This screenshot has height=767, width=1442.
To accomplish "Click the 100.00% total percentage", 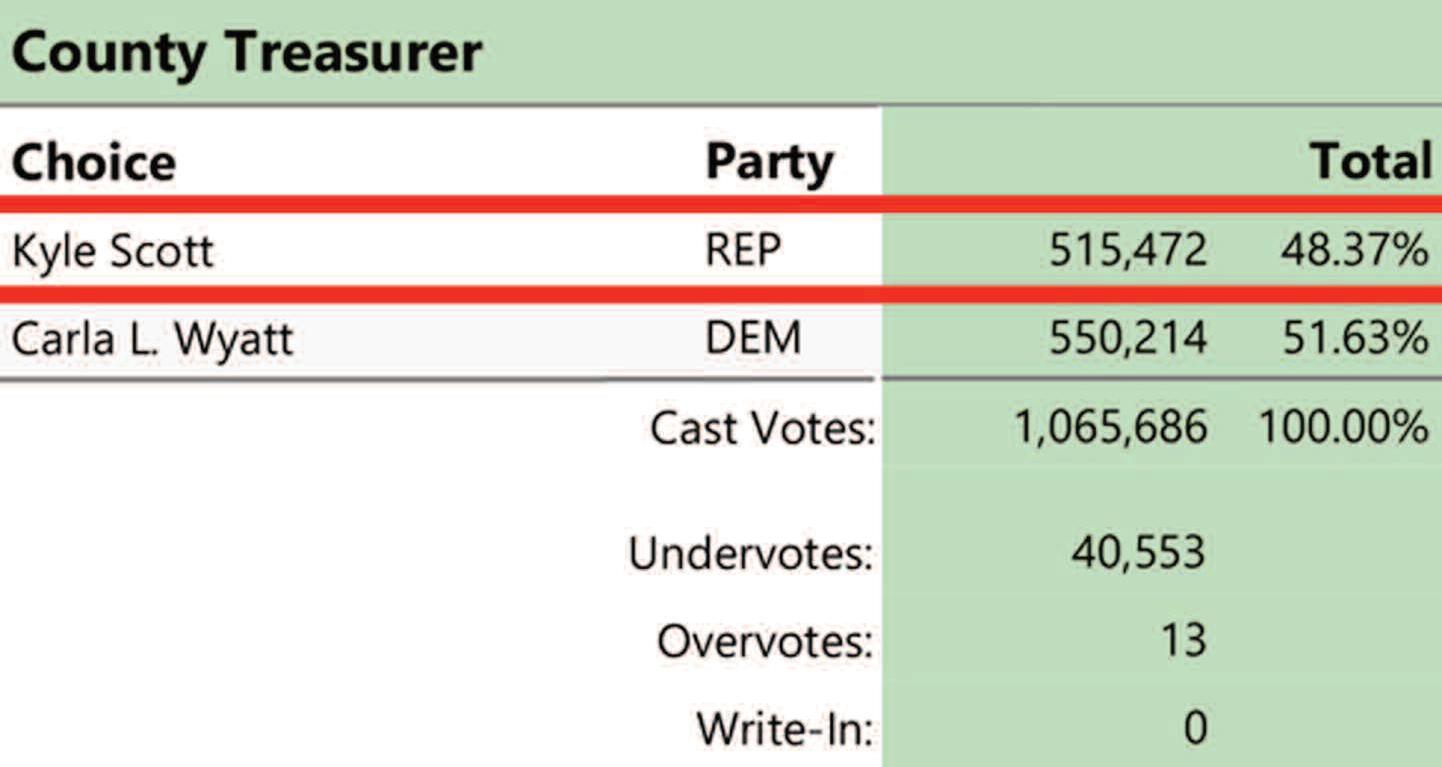I will pos(1343,429).
